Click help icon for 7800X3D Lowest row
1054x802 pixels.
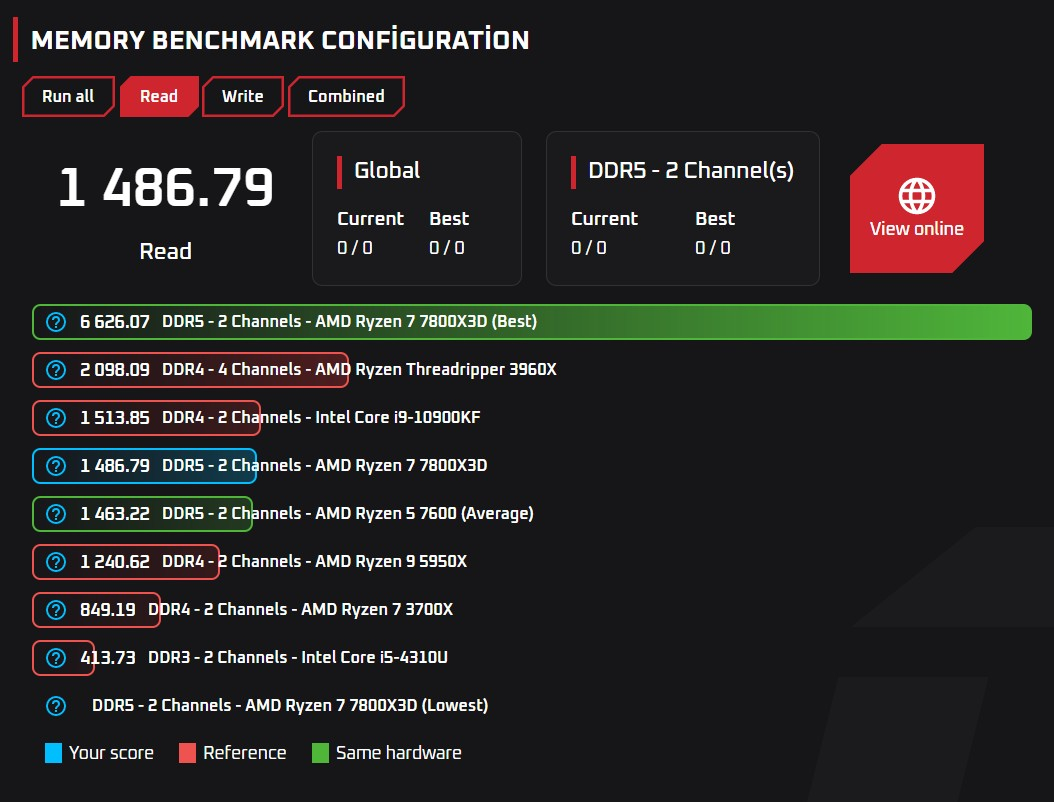click(x=56, y=706)
